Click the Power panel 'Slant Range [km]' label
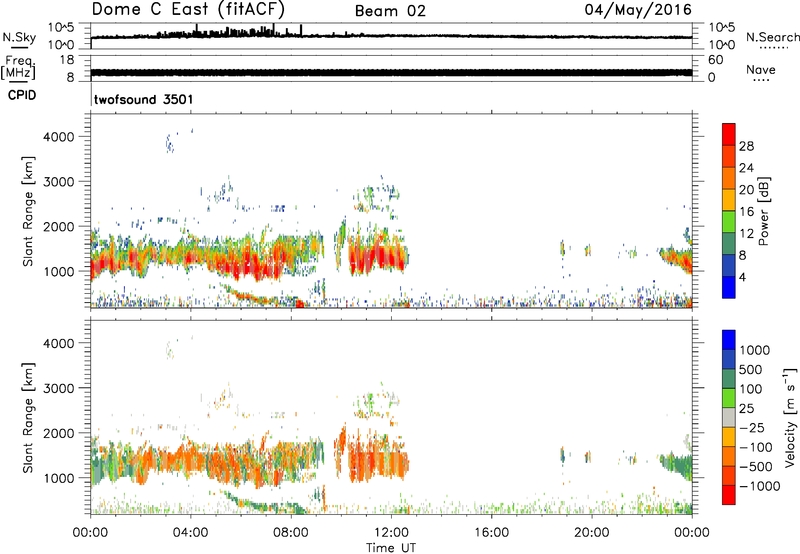The width and height of the screenshot is (800, 554). point(28,212)
